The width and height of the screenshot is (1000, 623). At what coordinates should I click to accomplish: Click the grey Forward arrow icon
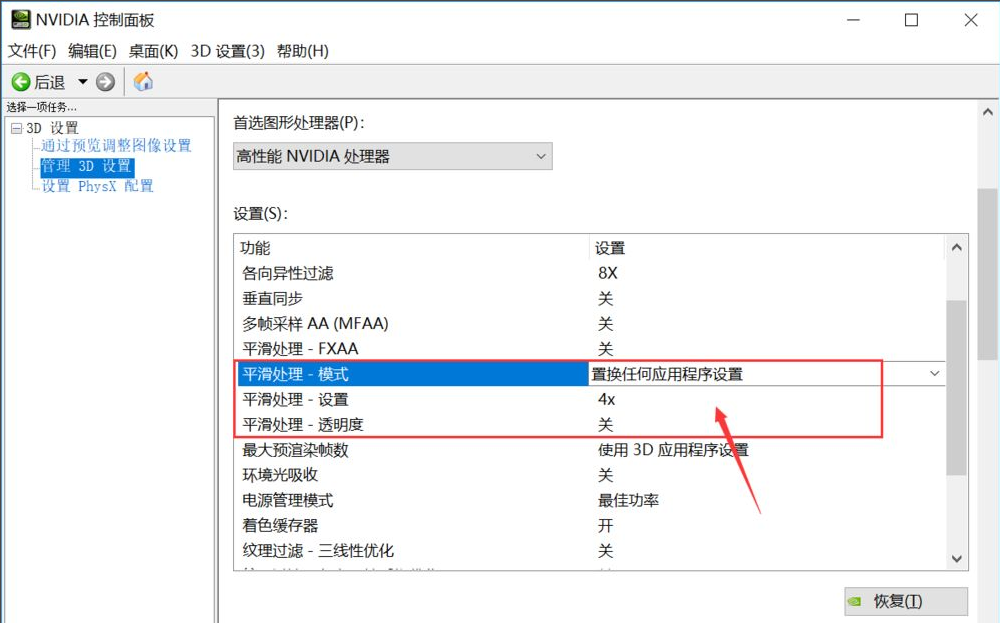pos(105,82)
